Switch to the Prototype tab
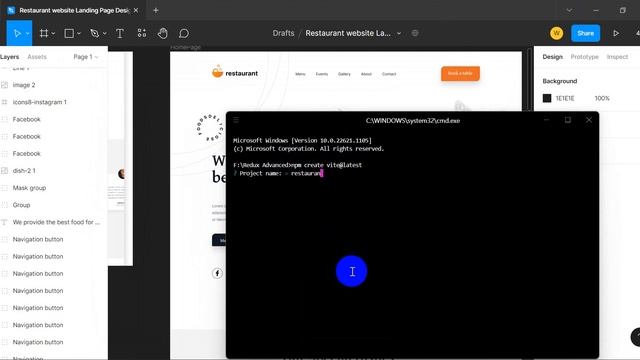640x360 pixels. [584, 57]
